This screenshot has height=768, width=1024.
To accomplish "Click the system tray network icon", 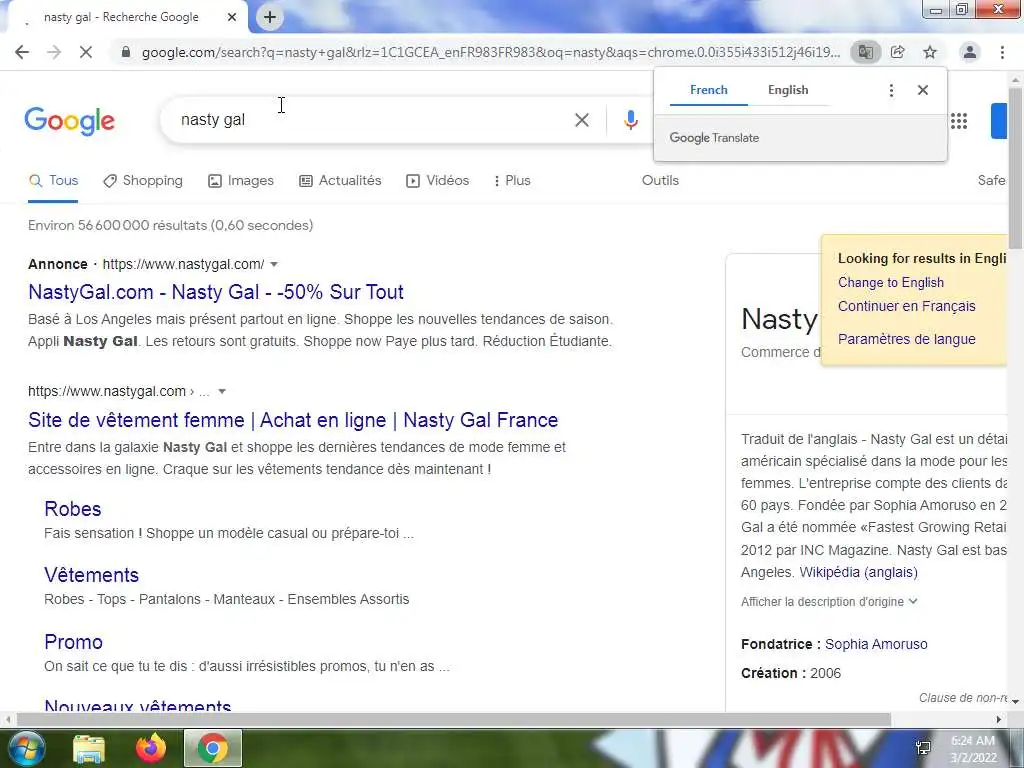I will 923,748.
